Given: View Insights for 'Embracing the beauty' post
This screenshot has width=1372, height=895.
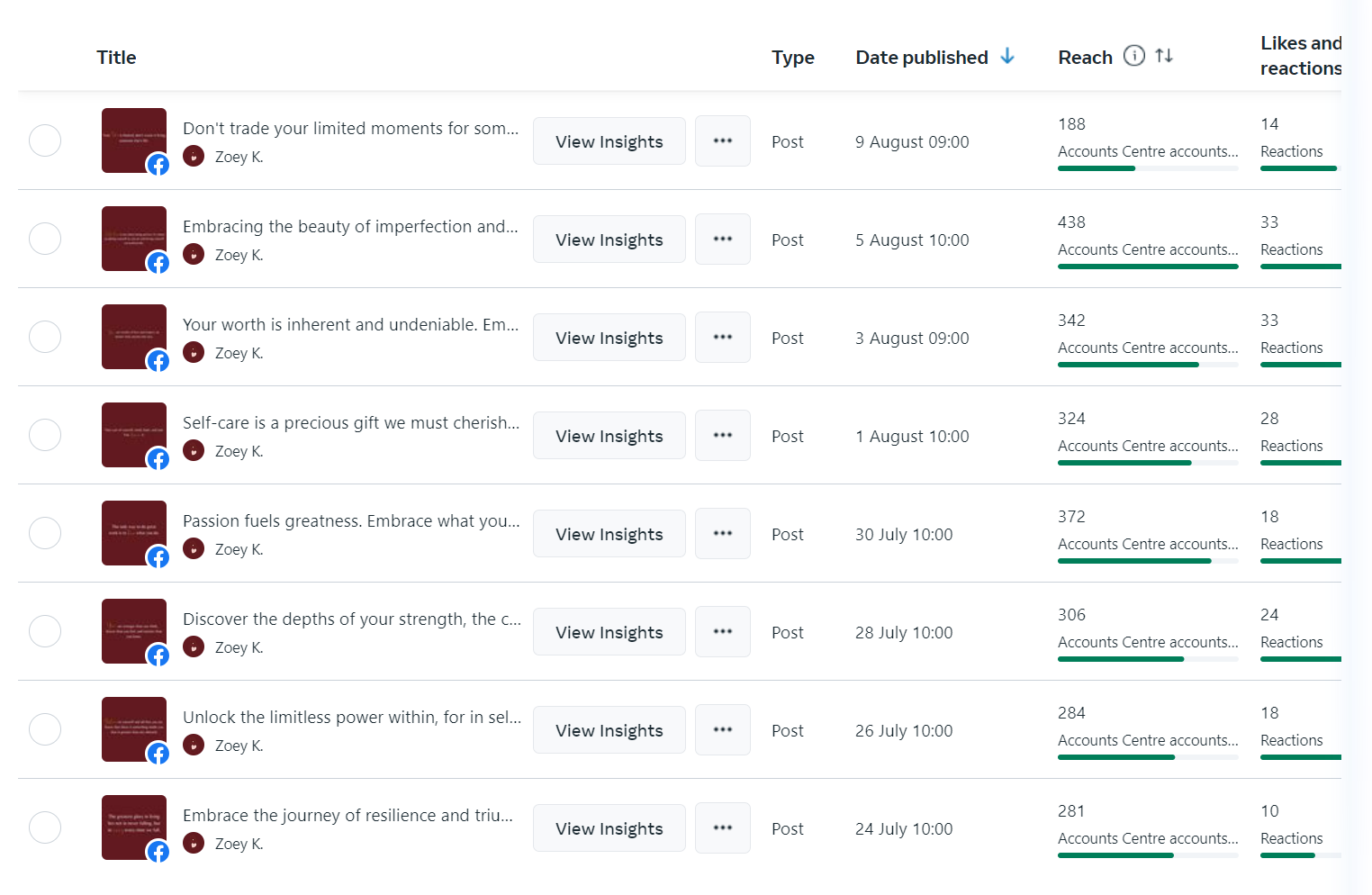Looking at the screenshot, I should point(609,240).
